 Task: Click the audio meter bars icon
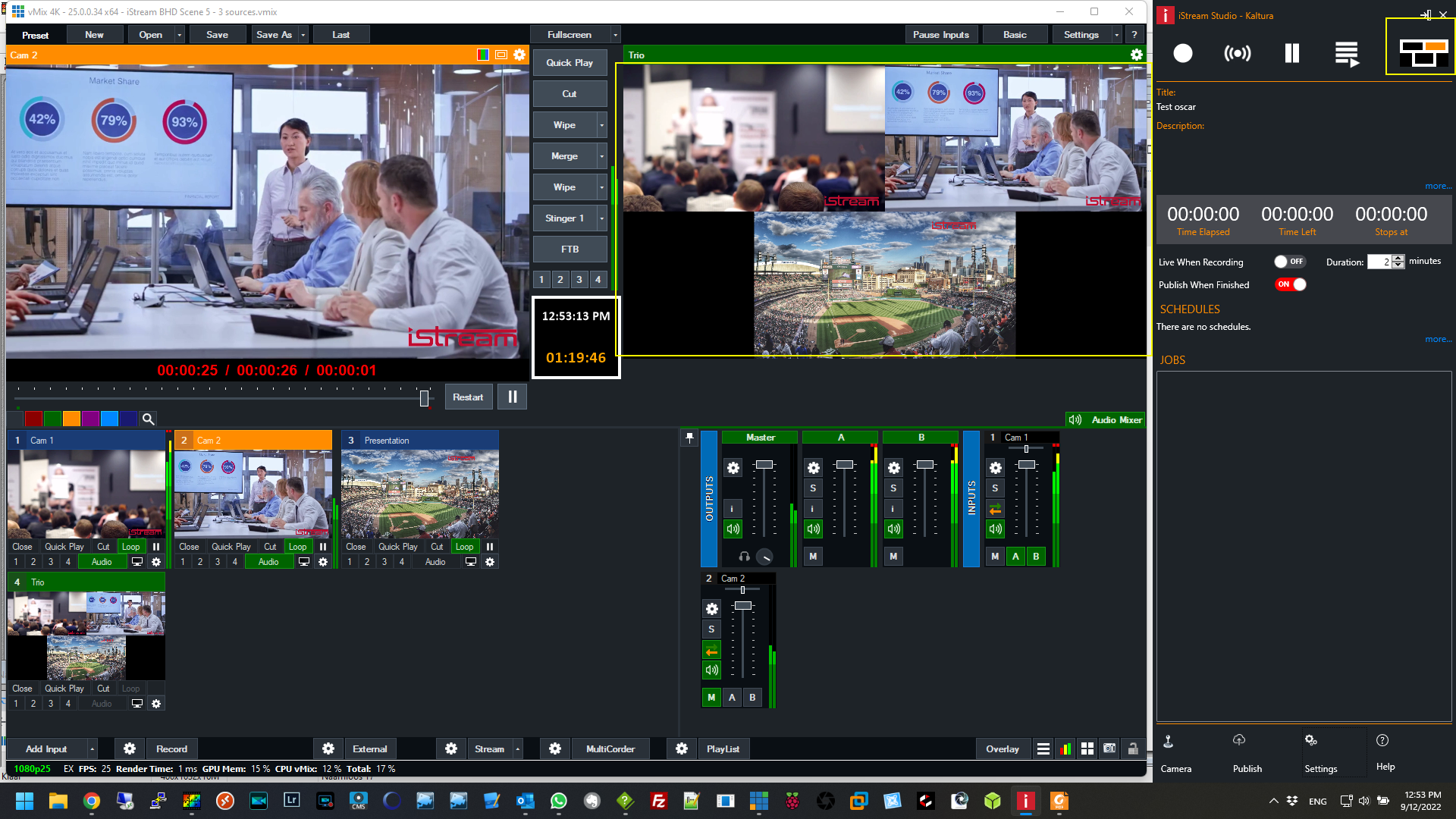click(1065, 749)
